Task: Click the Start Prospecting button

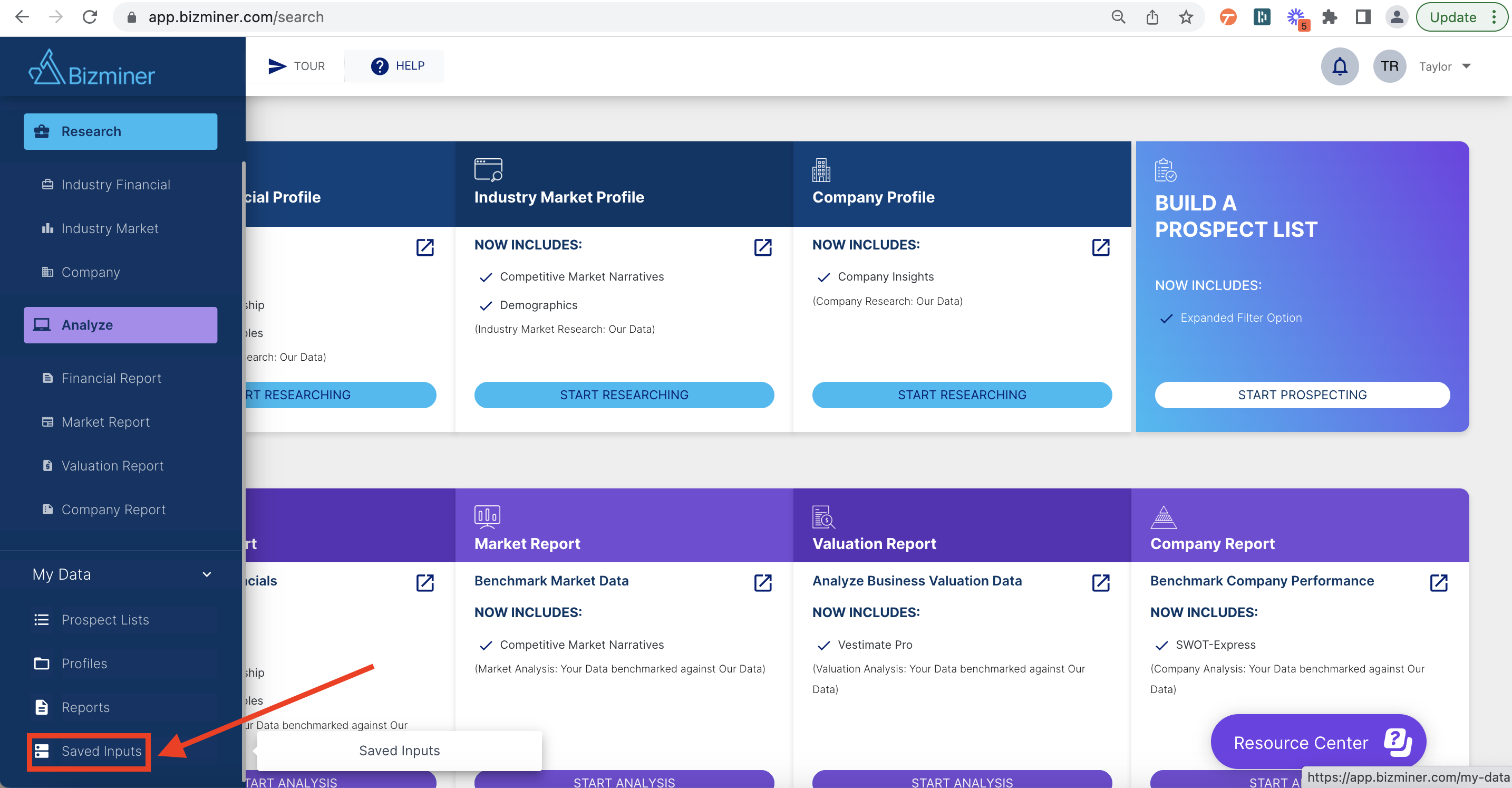Action: (x=1303, y=395)
